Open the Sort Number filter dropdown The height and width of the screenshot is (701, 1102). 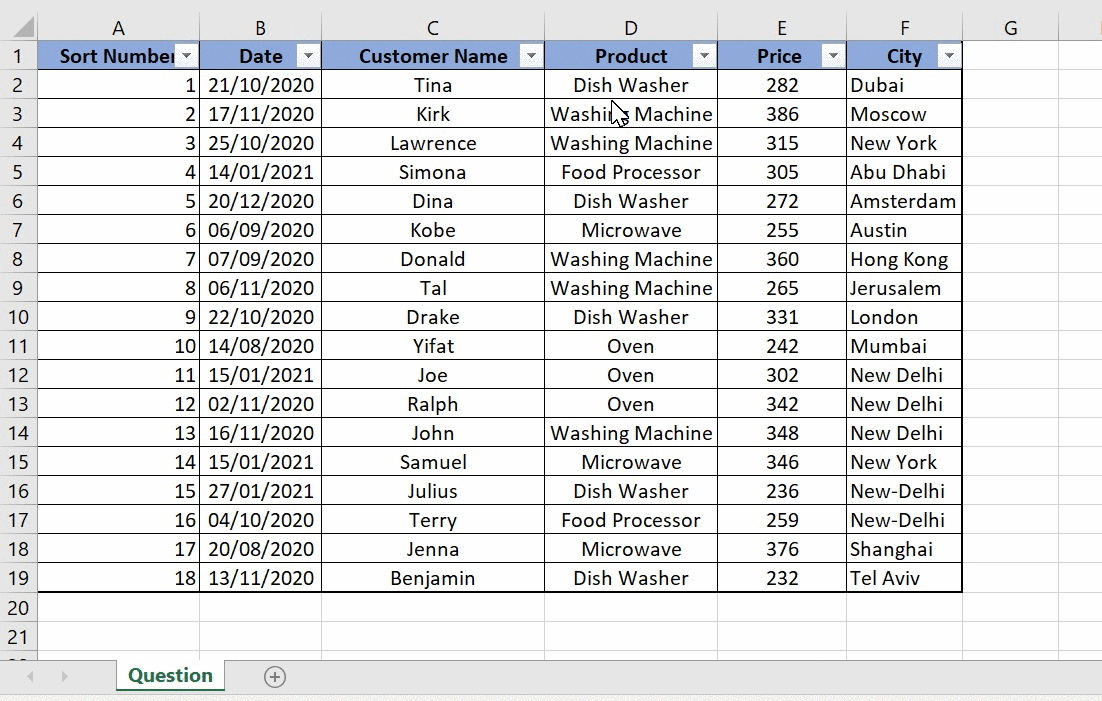pos(186,56)
